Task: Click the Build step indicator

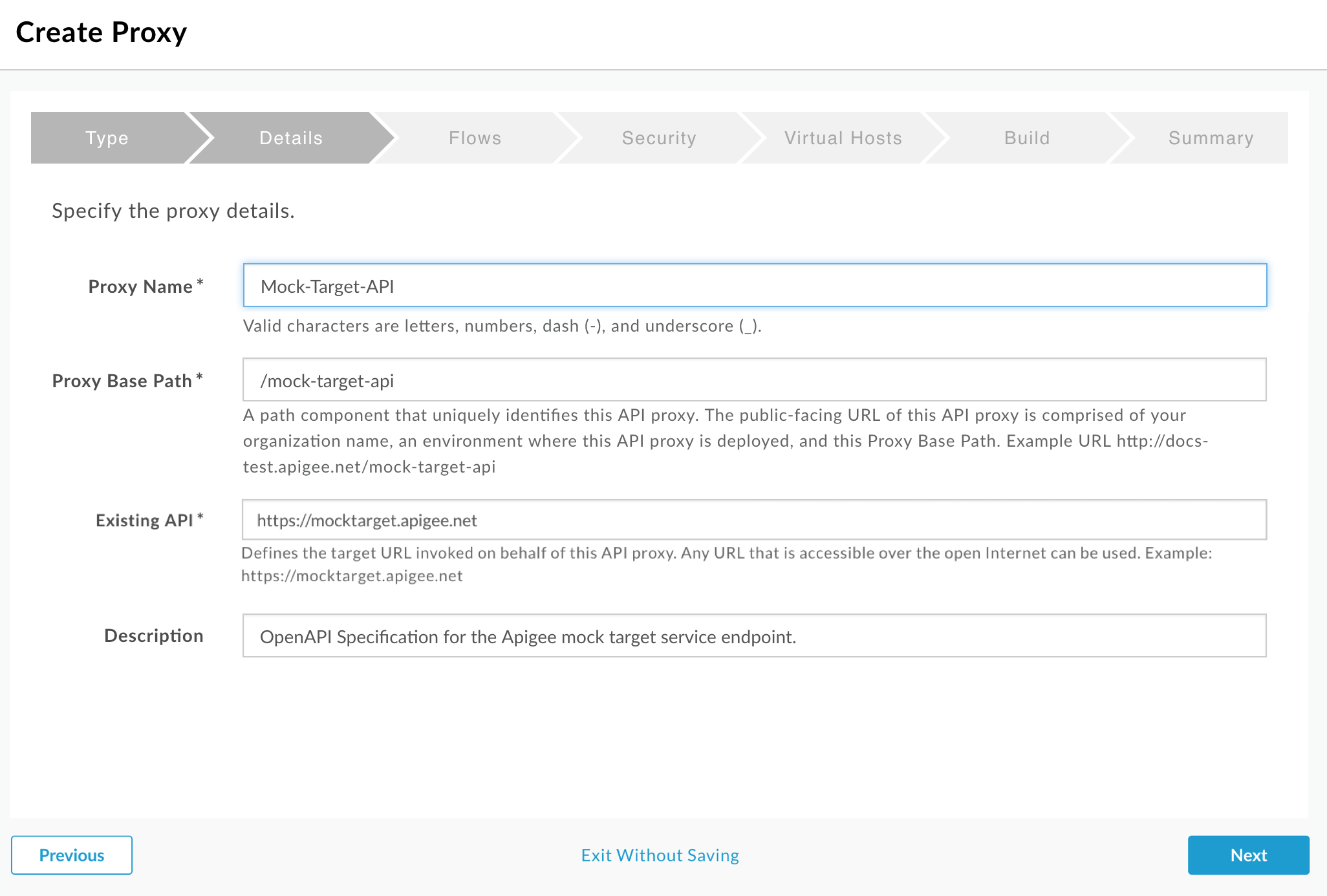Action: click(1026, 137)
